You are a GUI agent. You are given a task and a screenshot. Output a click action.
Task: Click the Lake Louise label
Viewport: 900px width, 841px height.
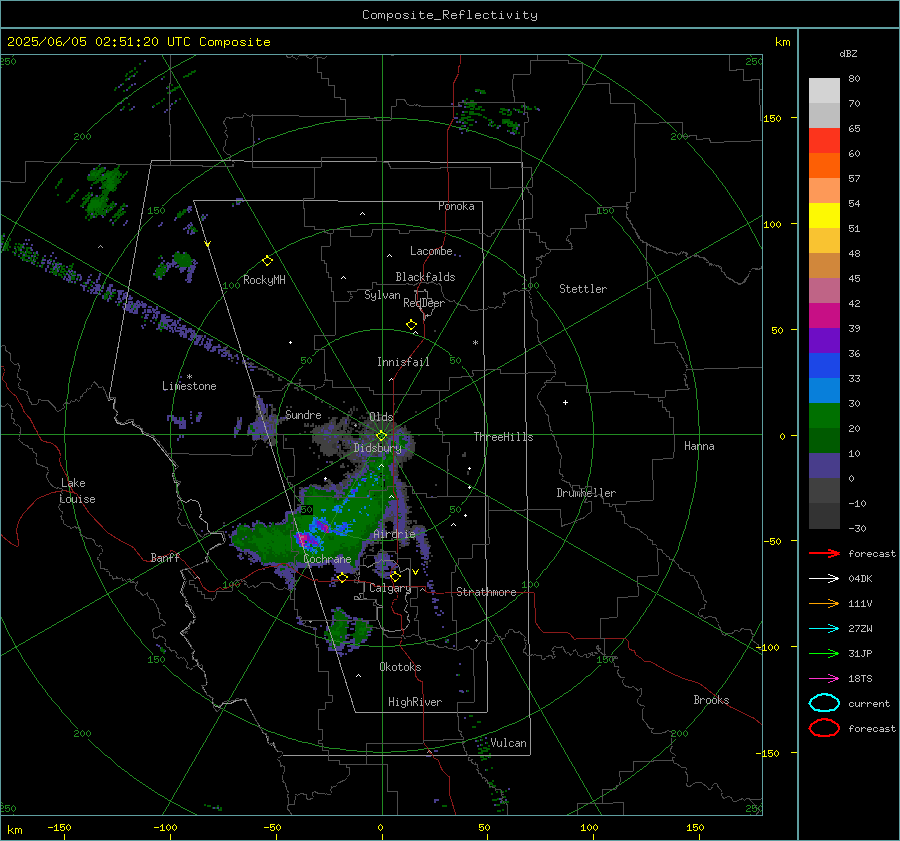click(77, 491)
